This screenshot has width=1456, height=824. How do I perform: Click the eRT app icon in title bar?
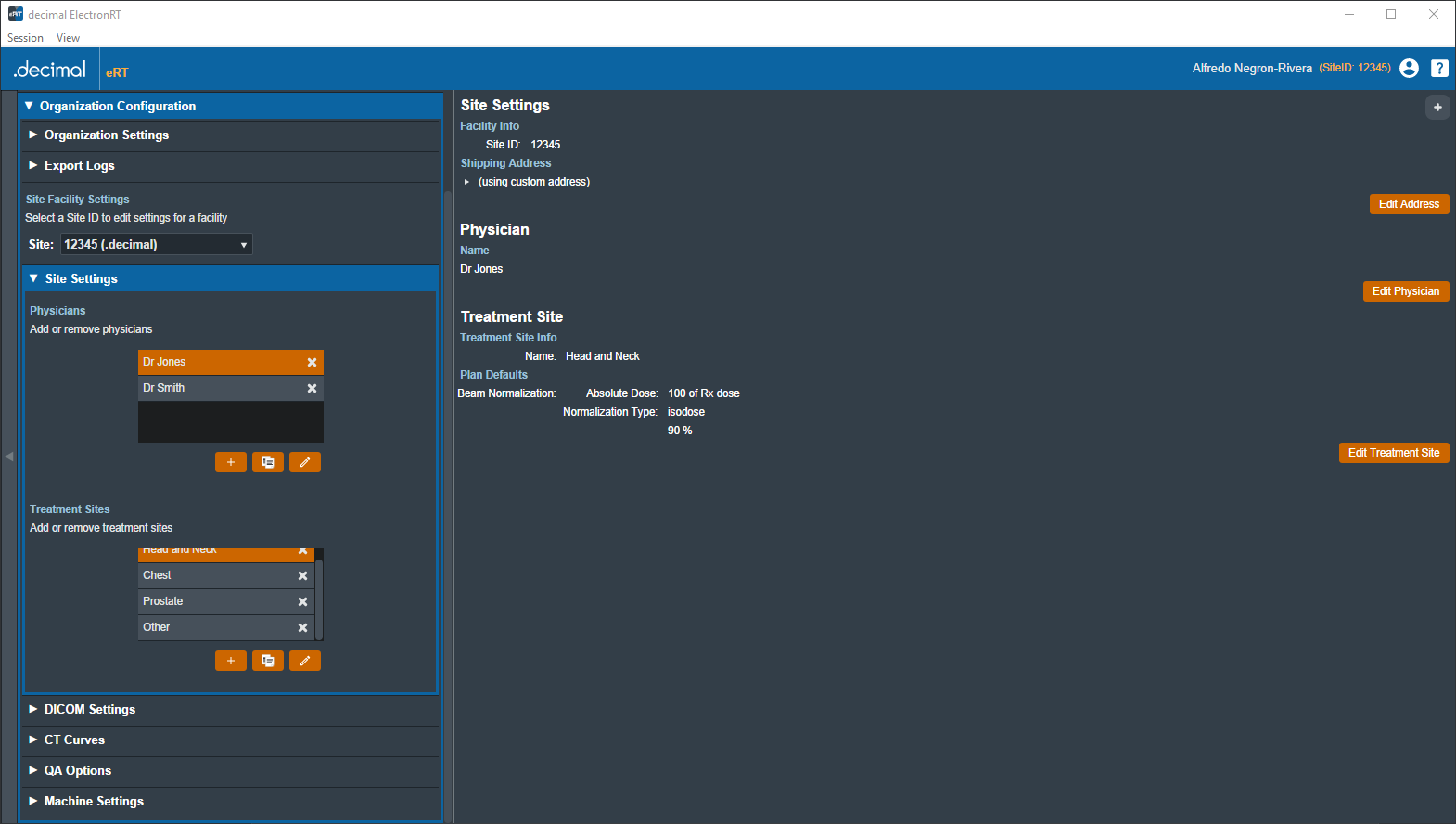coord(16,14)
